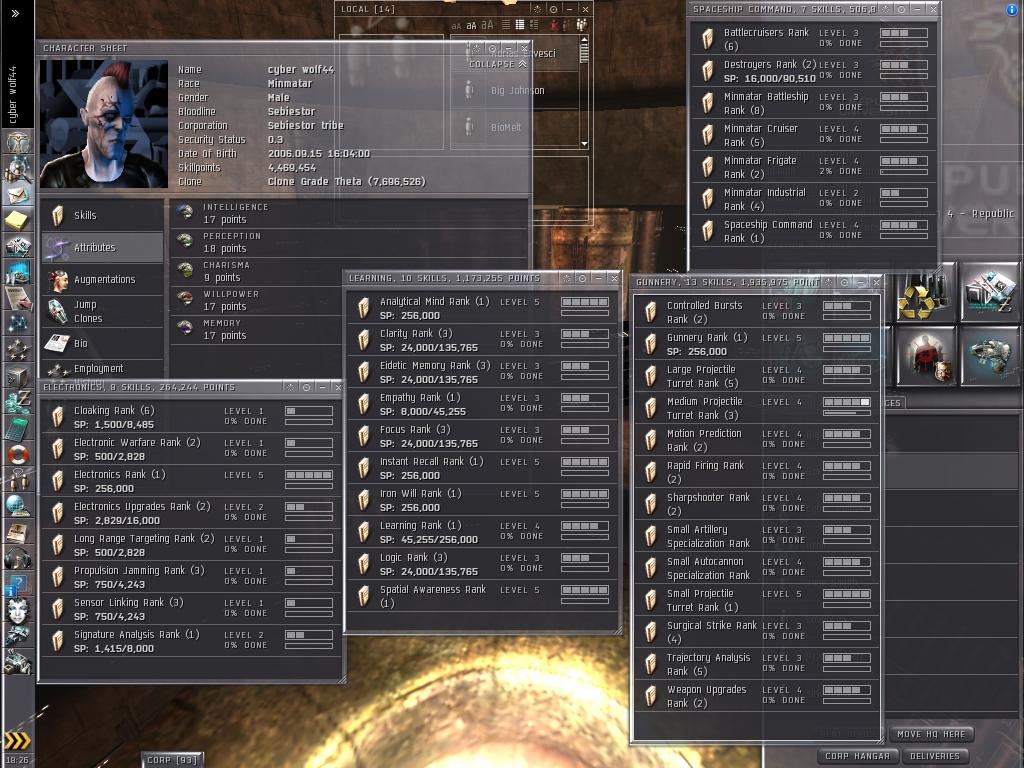
Task: Select the Spatial Awareness skill row
Action: coord(482,596)
